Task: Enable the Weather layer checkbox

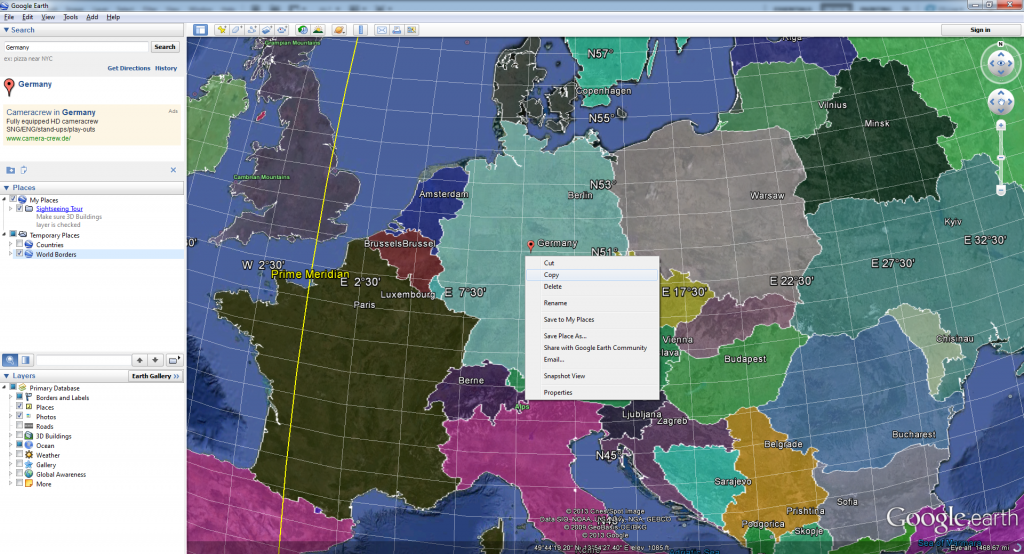Action: (x=20, y=454)
